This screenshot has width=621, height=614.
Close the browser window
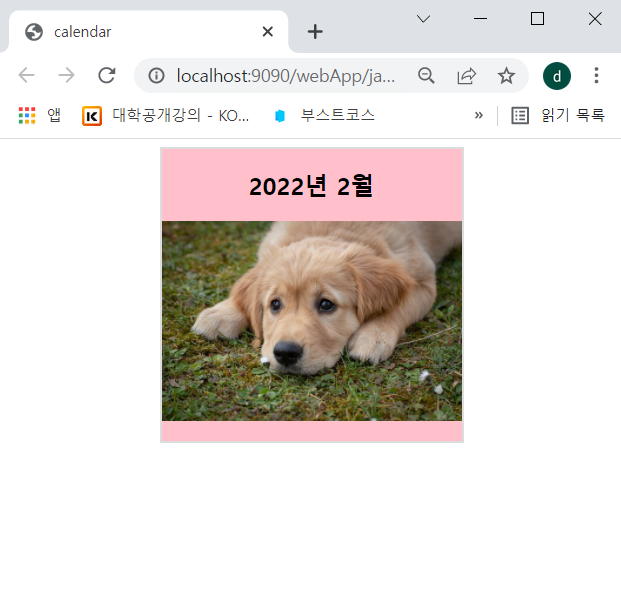(595, 19)
